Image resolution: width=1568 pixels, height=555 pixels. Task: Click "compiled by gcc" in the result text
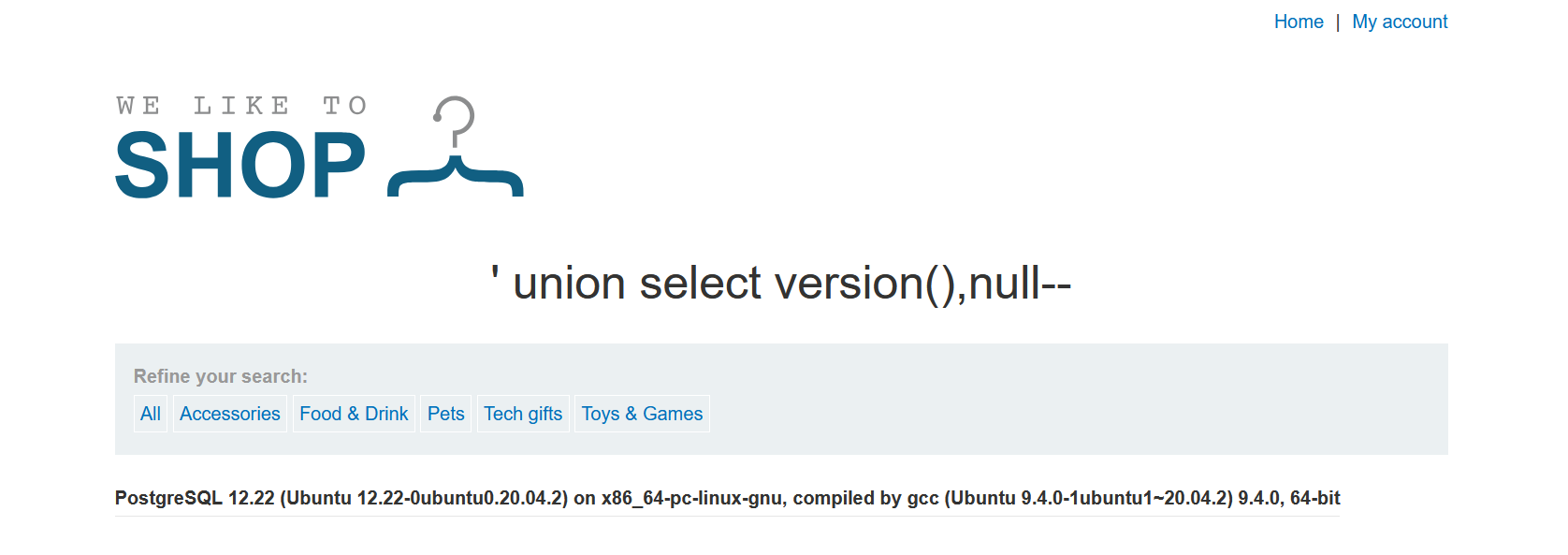pyautogui.click(x=865, y=498)
